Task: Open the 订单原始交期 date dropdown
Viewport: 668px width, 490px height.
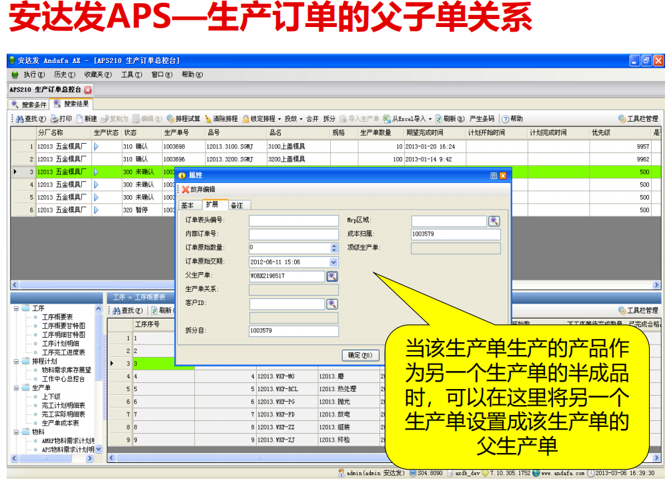Action: (x=333, y=260)
